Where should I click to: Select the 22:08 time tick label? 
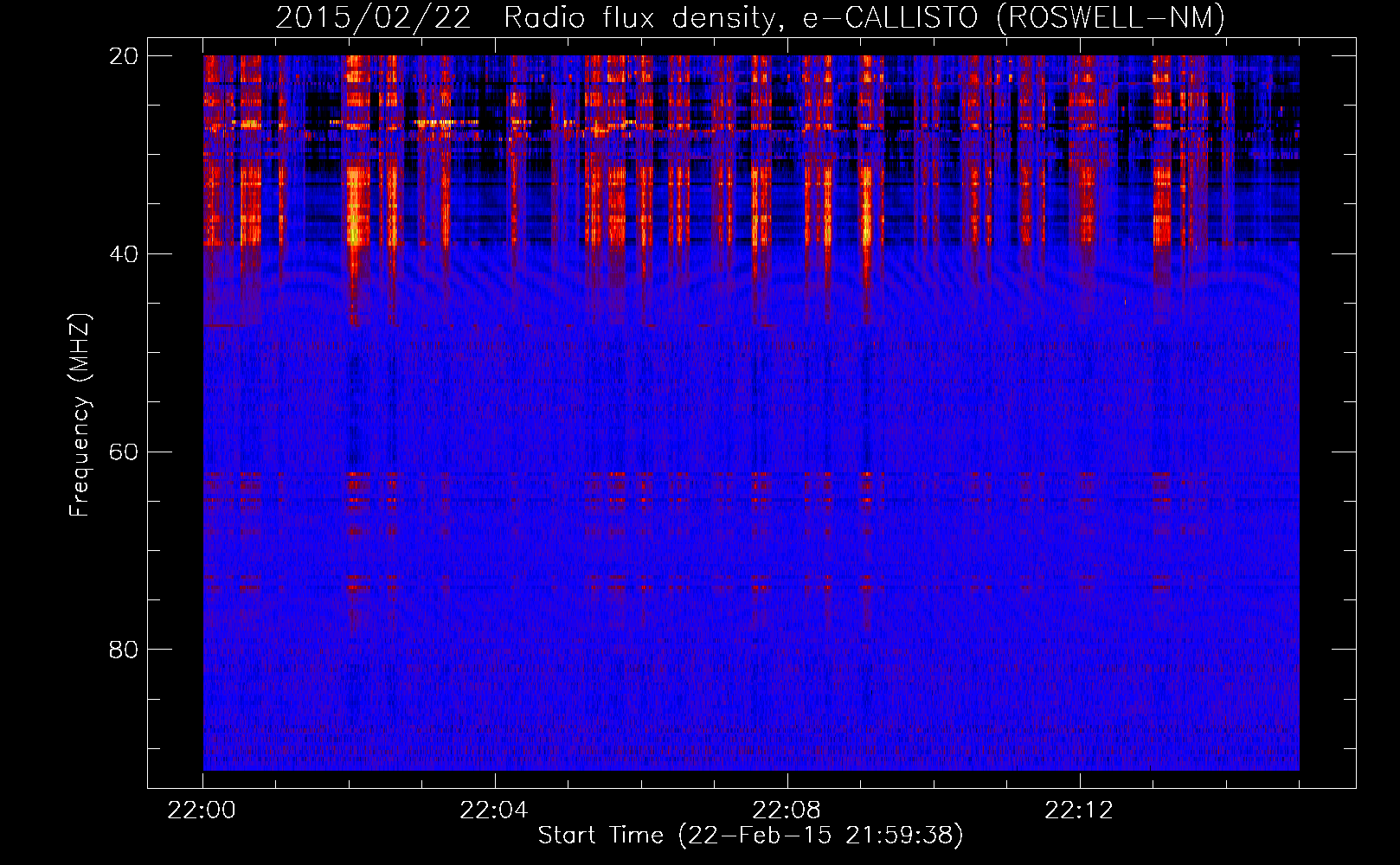click(787, 811)
